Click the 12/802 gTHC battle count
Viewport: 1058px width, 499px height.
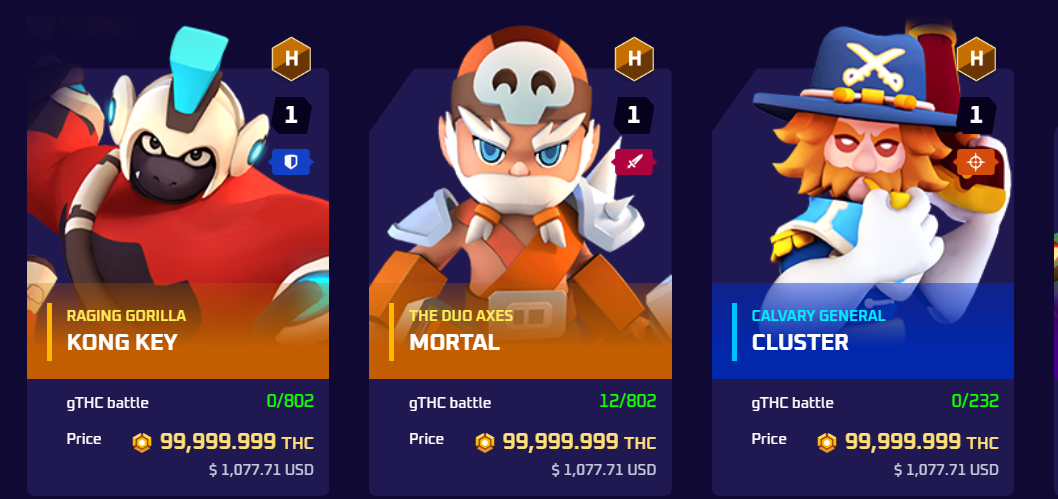tap(628, 401)
